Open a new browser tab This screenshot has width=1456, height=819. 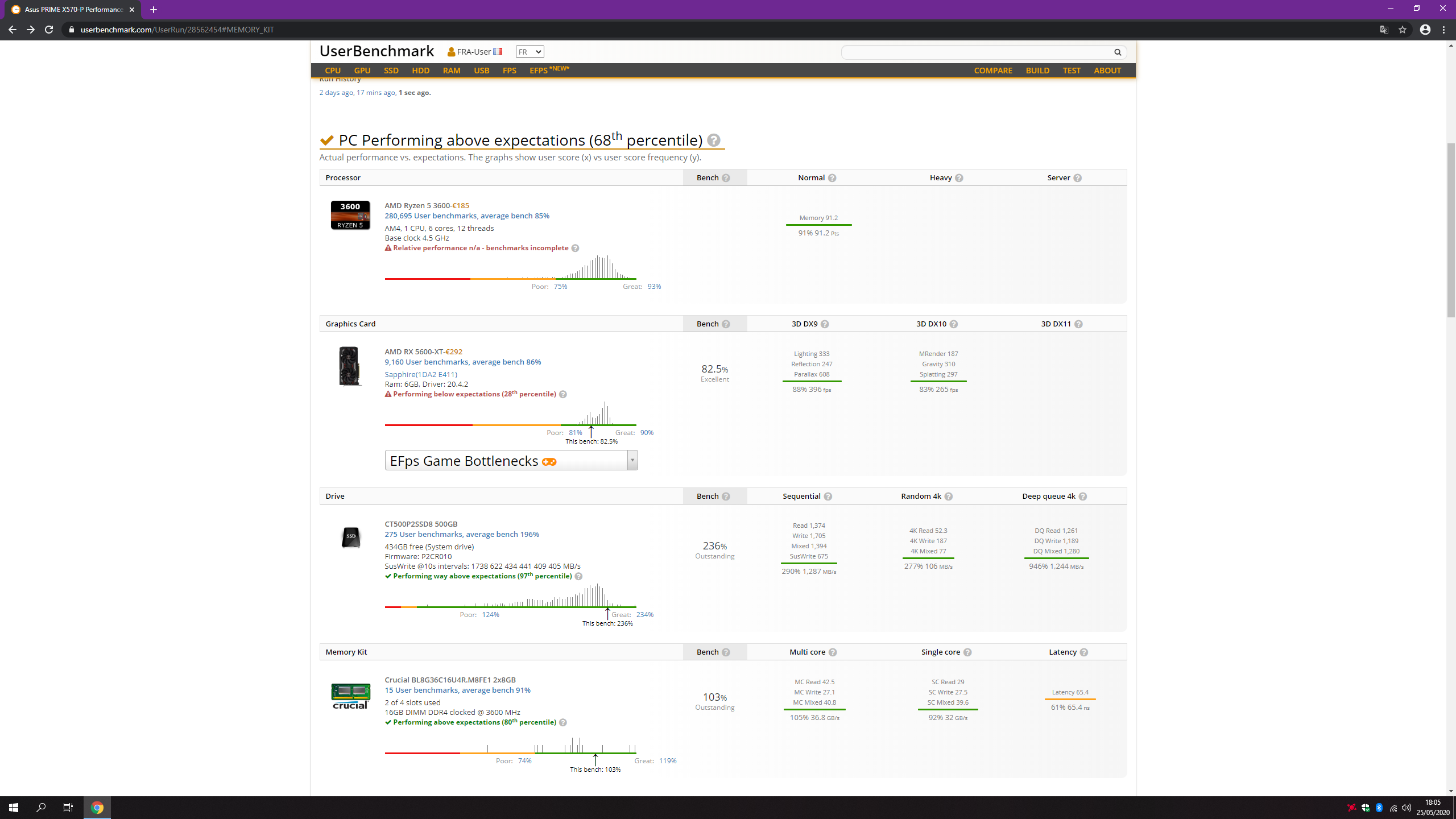pos(154,10)
